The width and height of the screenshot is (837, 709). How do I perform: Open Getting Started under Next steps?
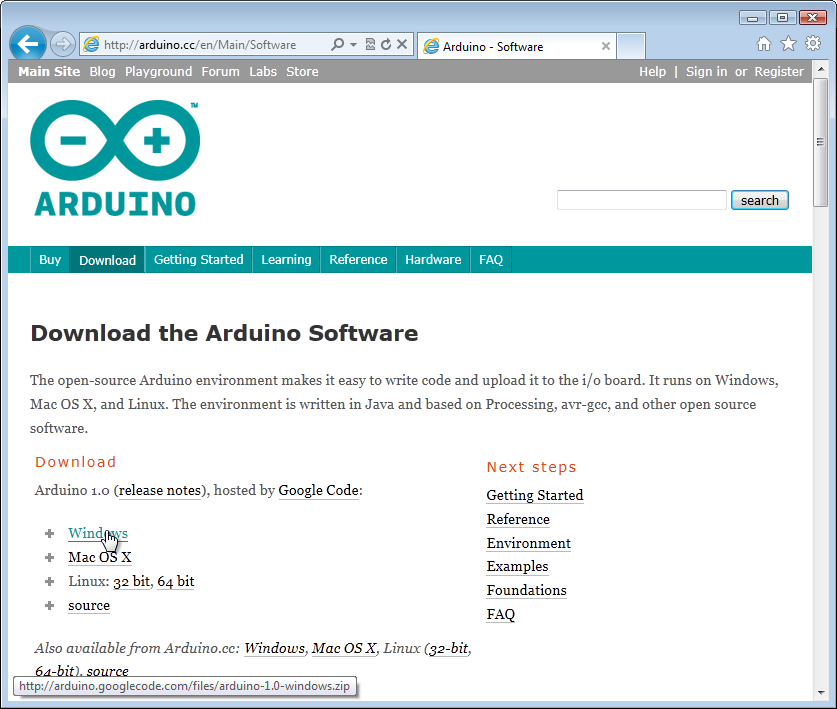(535, 495)
